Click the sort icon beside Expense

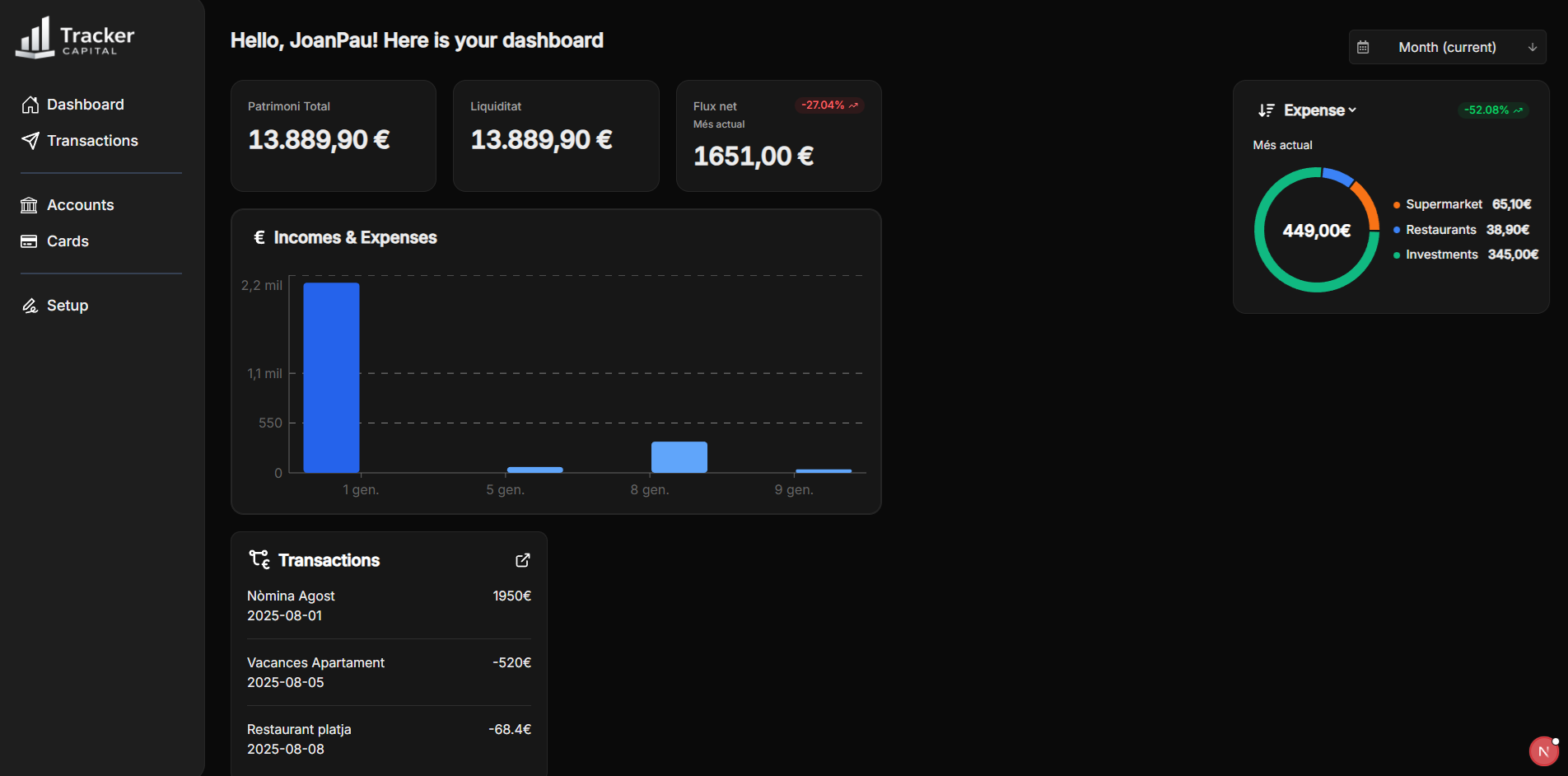tap(1266, 110)
